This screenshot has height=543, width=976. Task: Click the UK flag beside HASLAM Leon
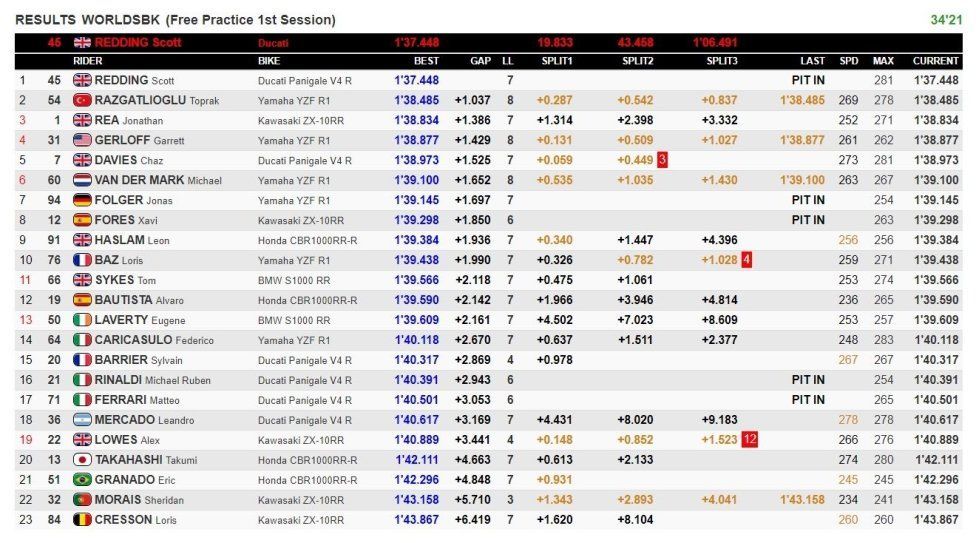(82, 240)
